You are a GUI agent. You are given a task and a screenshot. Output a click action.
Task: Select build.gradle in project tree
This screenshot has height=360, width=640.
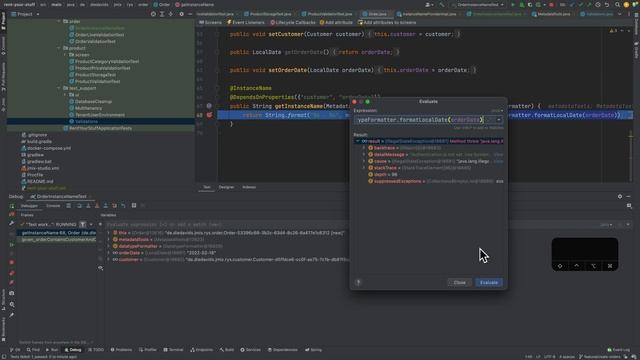[39, 142]
